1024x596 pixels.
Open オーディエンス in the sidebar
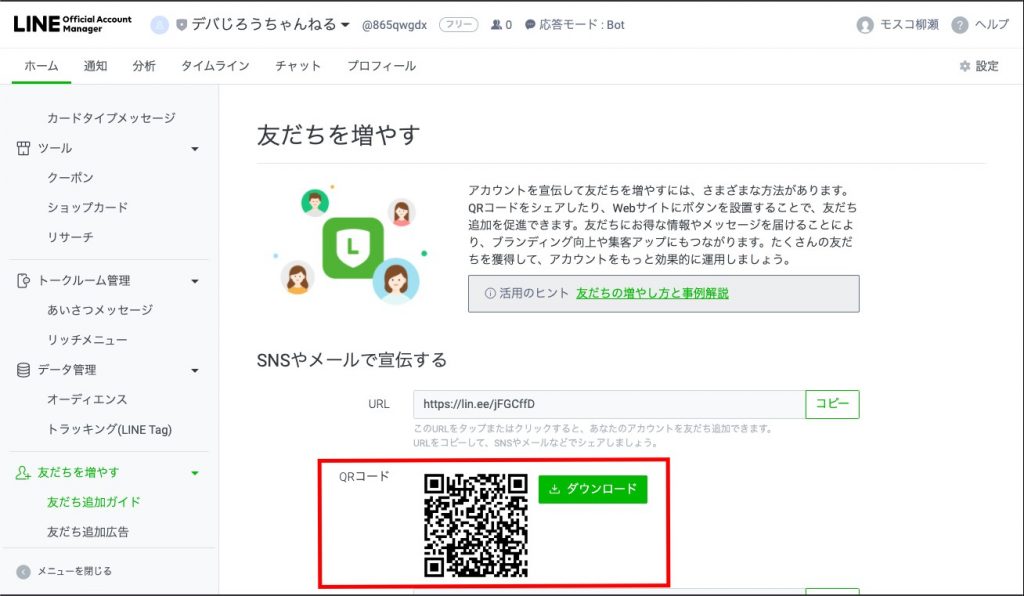pyautogui.click(x=88, y=400)
